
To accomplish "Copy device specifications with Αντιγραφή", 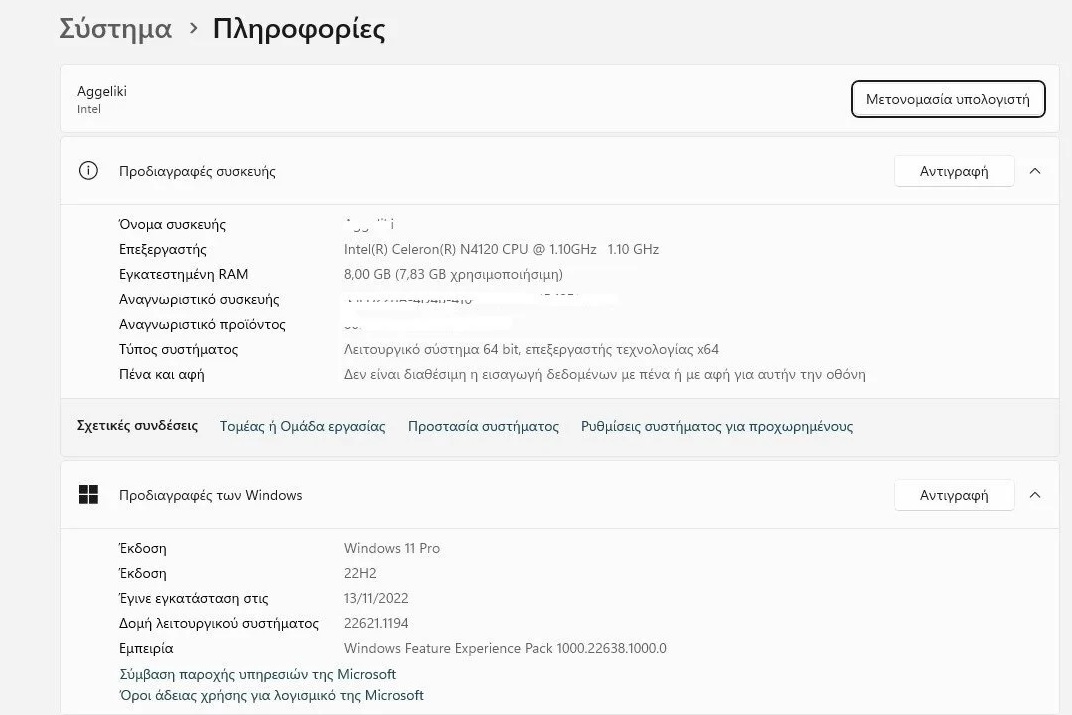I will click(x=953, y=171).
